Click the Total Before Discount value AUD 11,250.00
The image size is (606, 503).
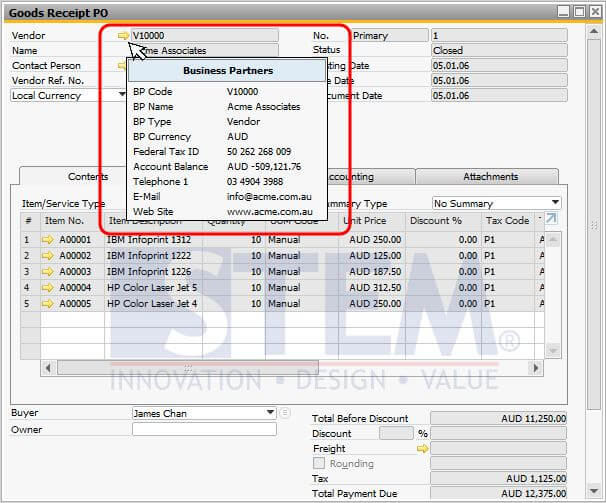pyautogui.click(x=499, y=418)
